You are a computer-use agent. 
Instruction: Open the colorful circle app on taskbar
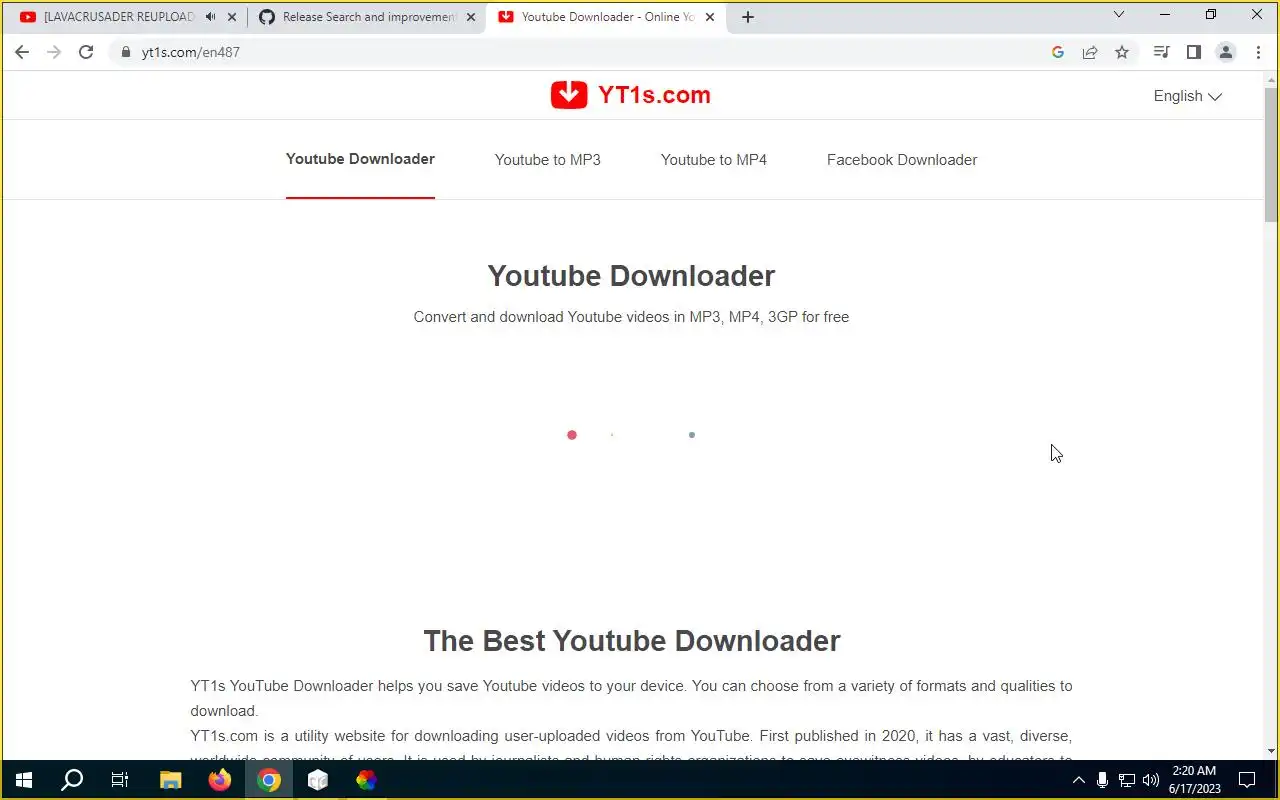tap(367, 780)
